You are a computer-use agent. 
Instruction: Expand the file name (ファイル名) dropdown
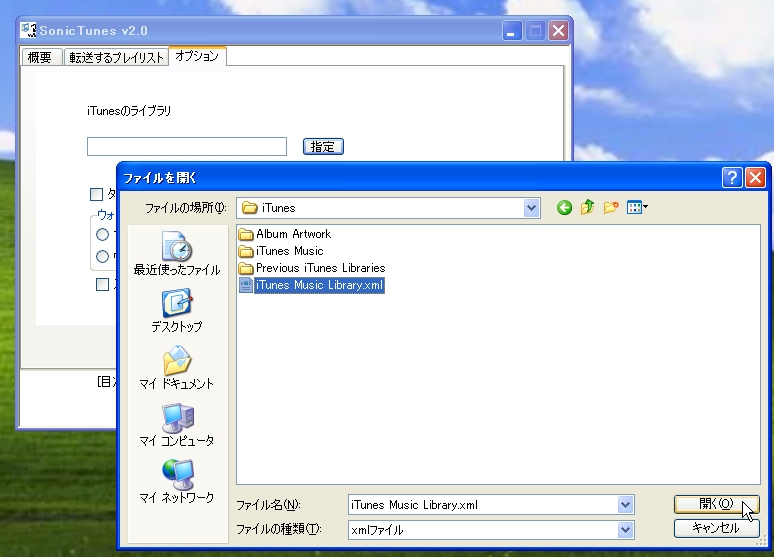point(625,505)
